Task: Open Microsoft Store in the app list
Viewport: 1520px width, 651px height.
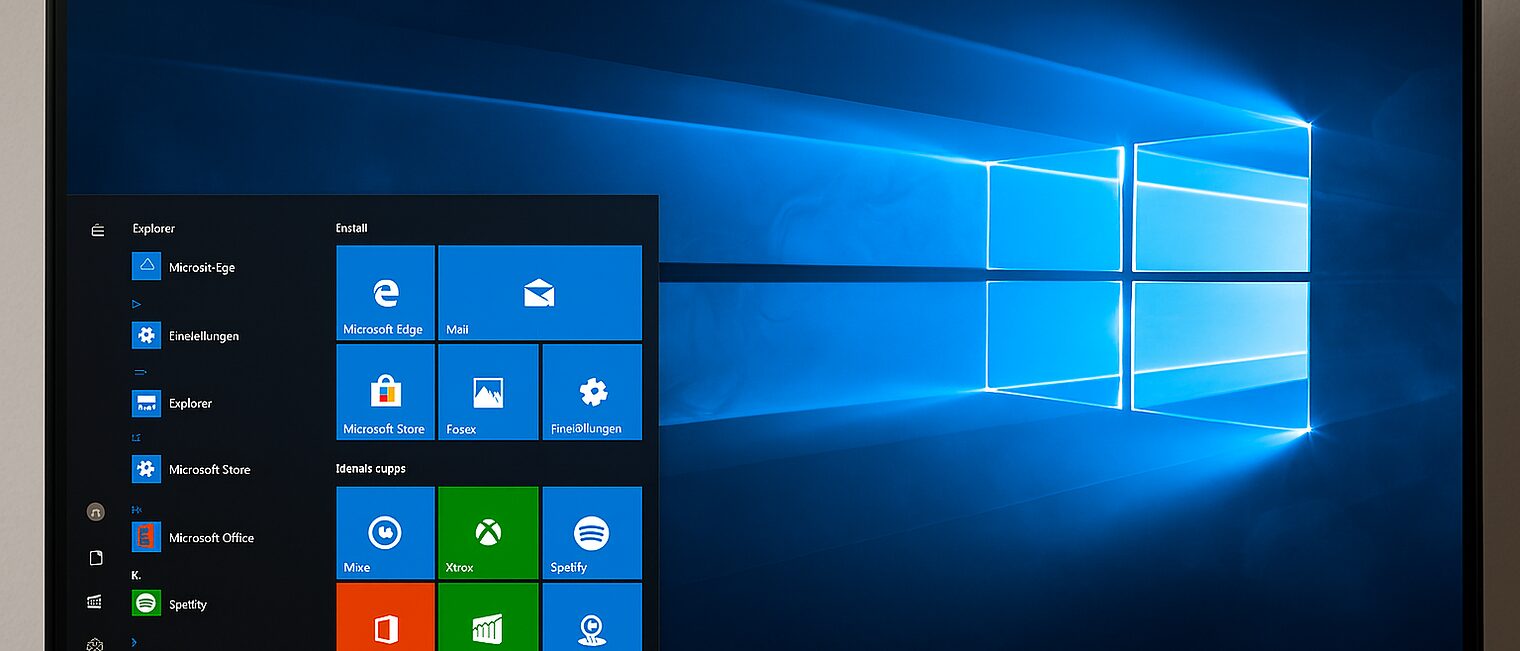Action: 191,469
